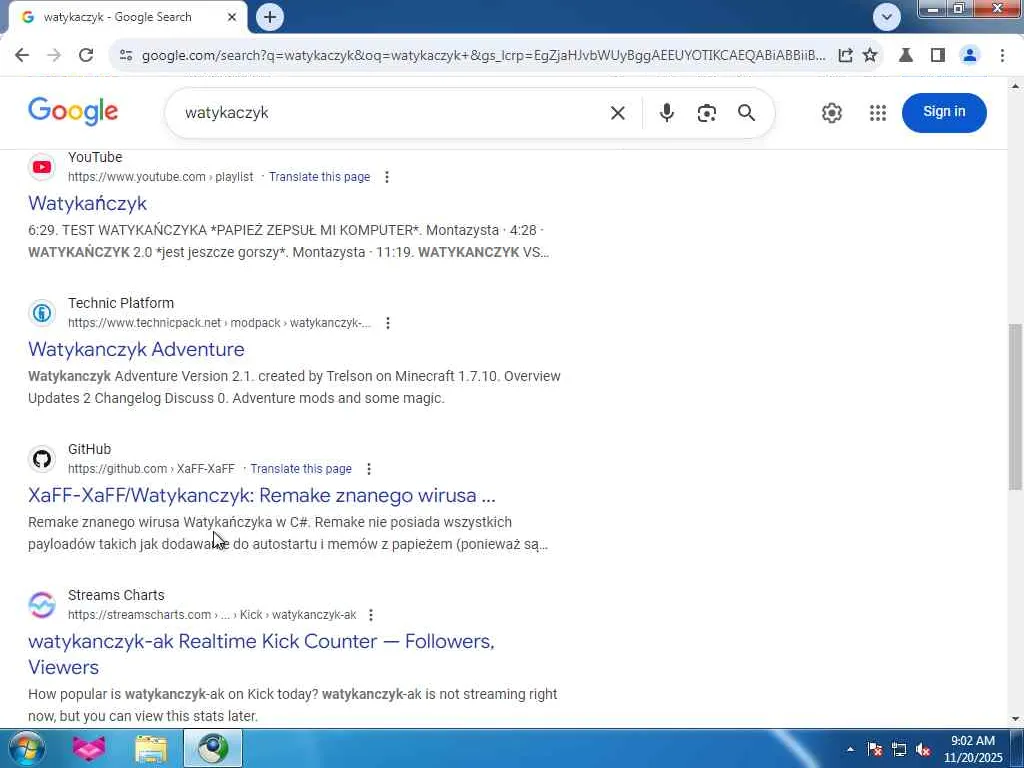Open the Google apps grid
1024x768 pixels.
(x=878, y=113)
